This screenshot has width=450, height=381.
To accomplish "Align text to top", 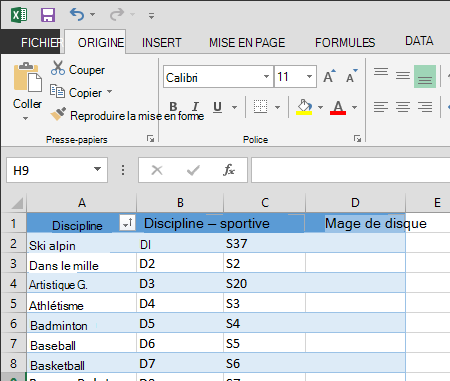I will pyautogui.click(x=381, y=72).
